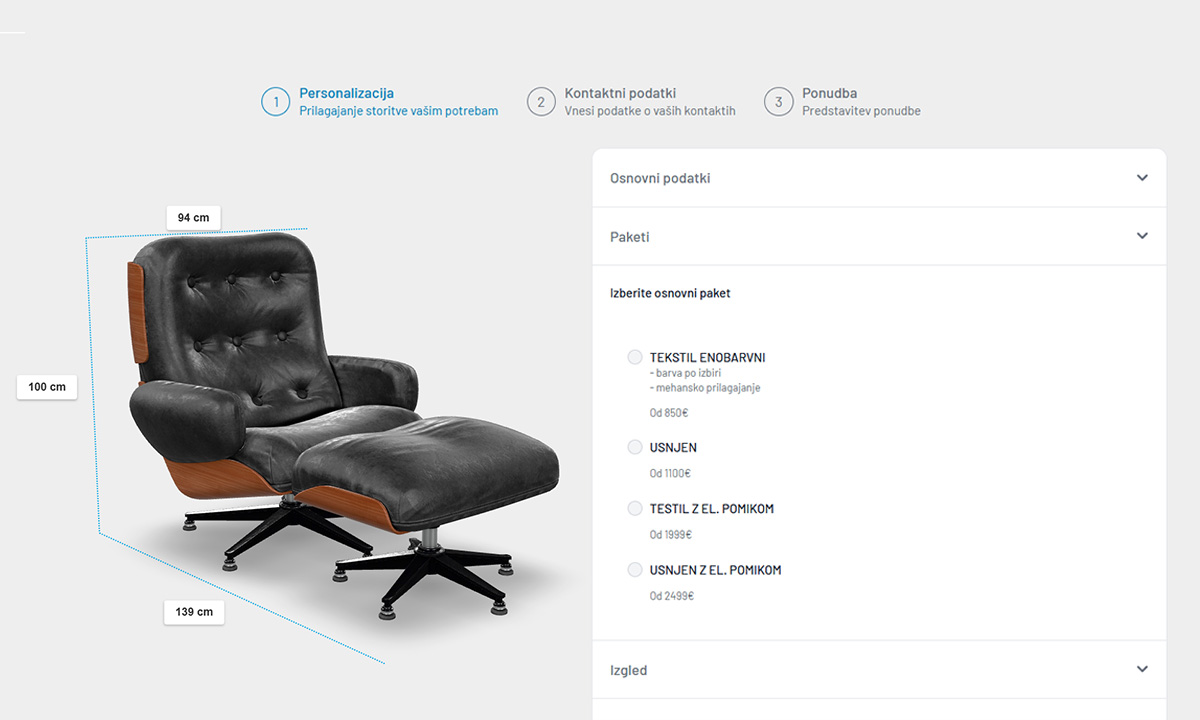
Task: Click the Osnovni podatki chevron icon
Action: pyautogui.click(x=1143, y=178)
